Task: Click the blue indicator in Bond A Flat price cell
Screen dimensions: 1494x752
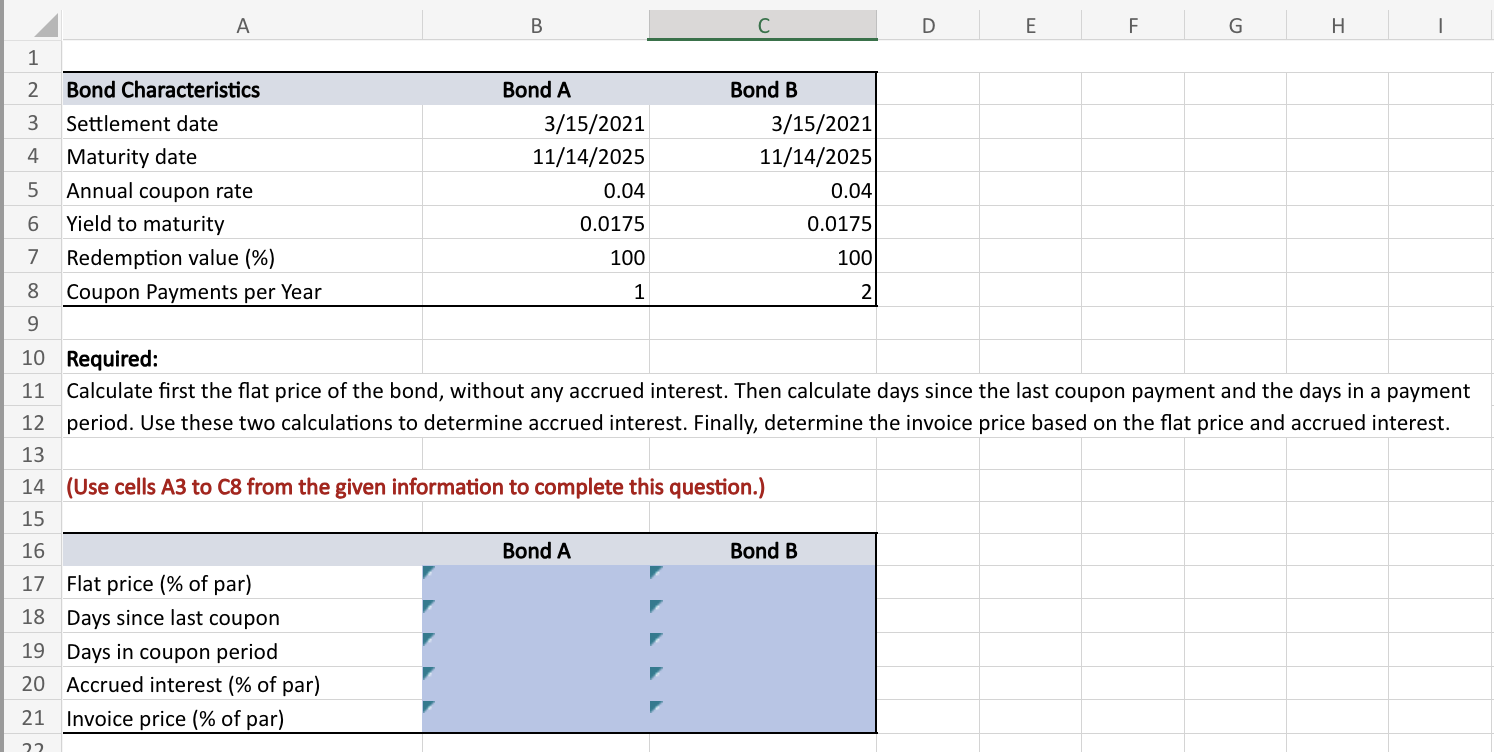Action: coord(428,573)
